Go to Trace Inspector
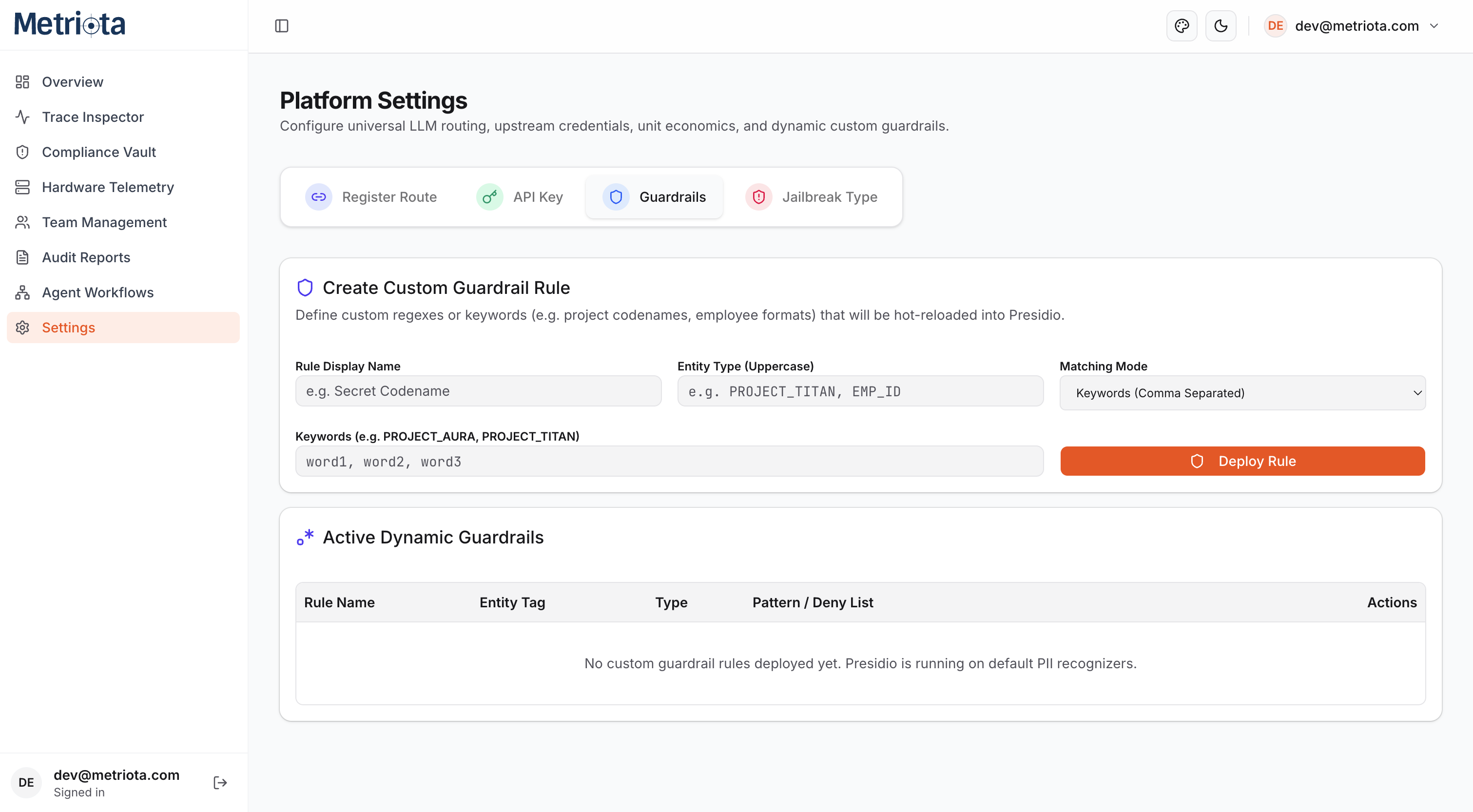 (x=123, y=116)
